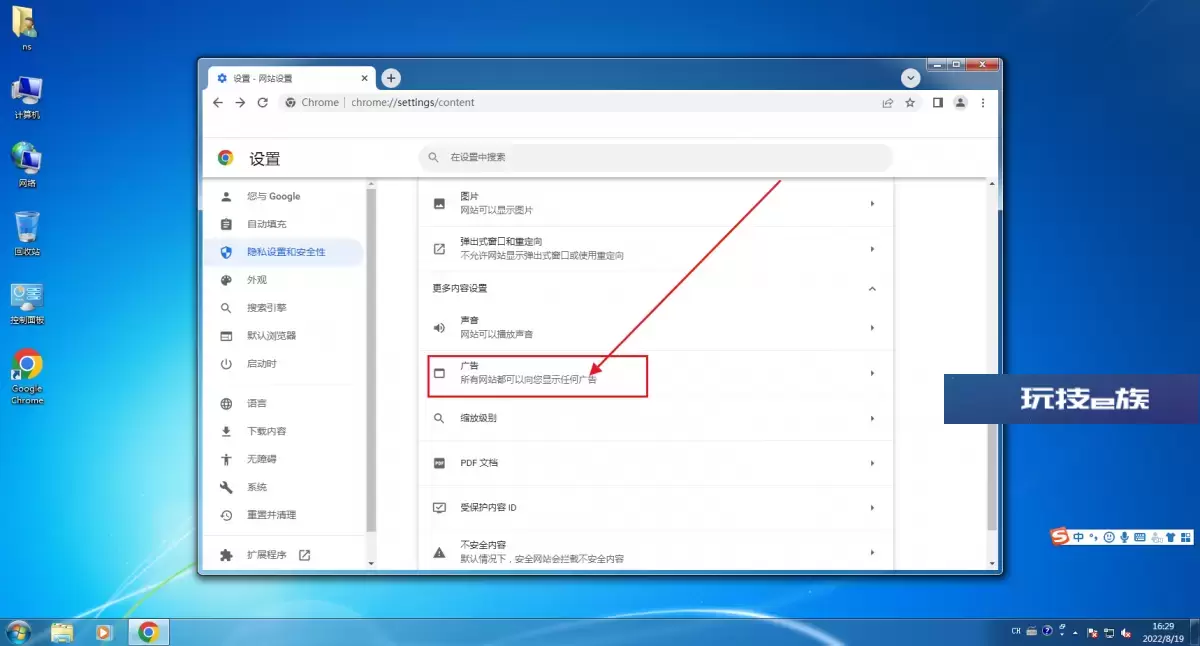This screenshot has height=646, width=1200.
Task: Reload the page with the refresh icon
Action: click(263, 102)
